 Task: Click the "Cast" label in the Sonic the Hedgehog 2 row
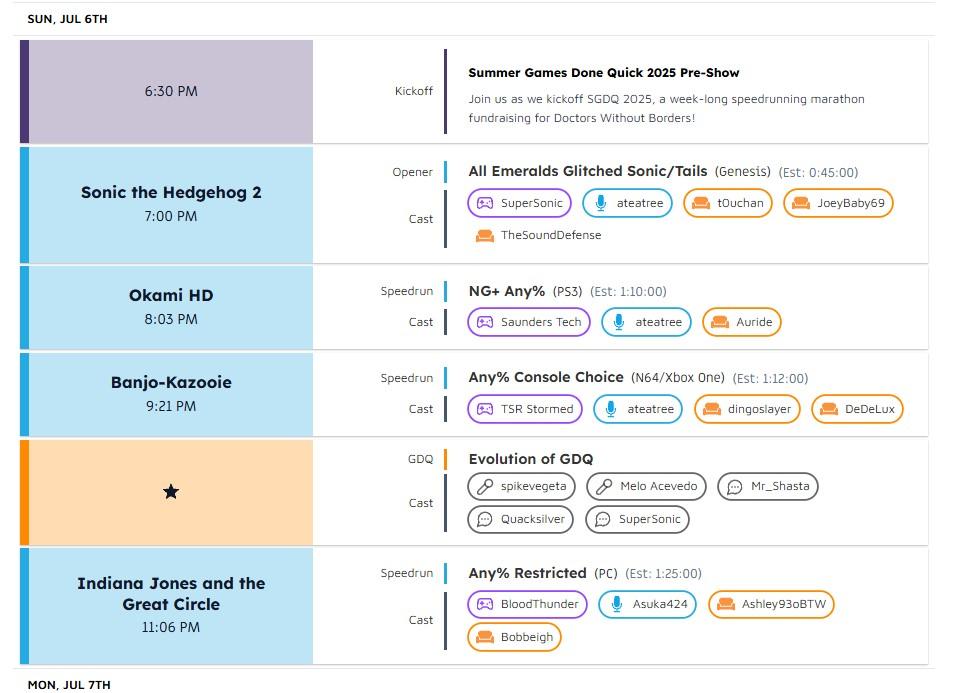[421, 219]
